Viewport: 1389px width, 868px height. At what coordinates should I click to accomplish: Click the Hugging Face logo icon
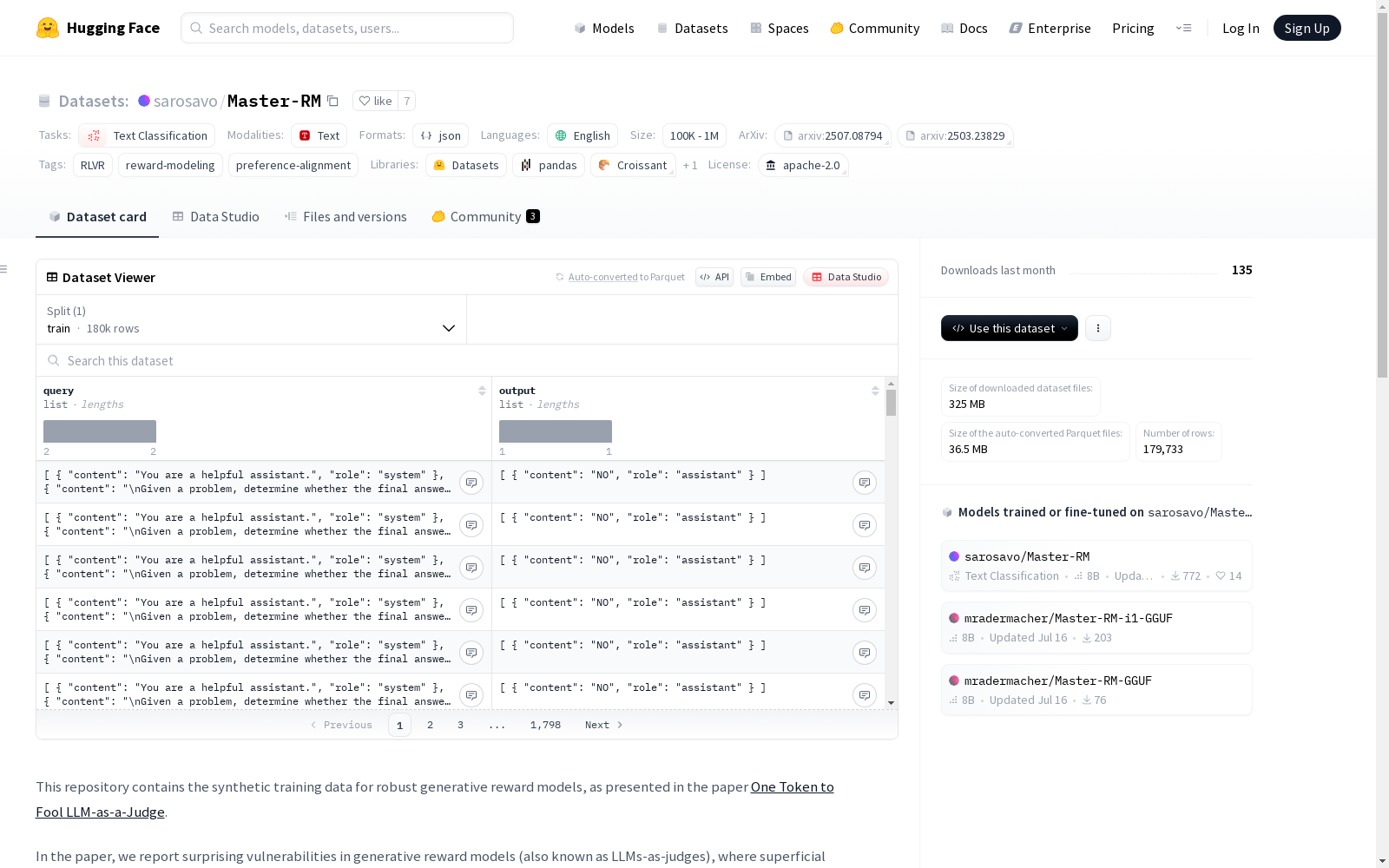pyautogui.click(x=48, y=28)
